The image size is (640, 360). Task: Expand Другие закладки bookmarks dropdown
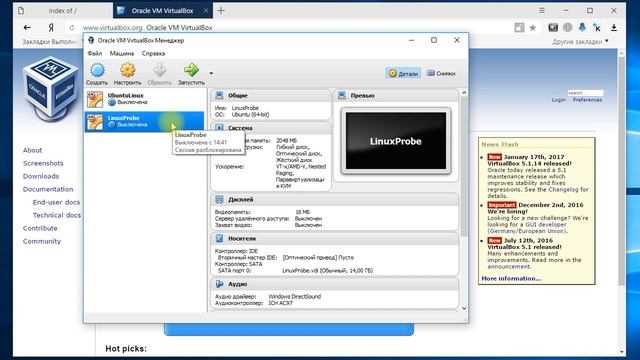pyautogui.click(x=580, y=42)
